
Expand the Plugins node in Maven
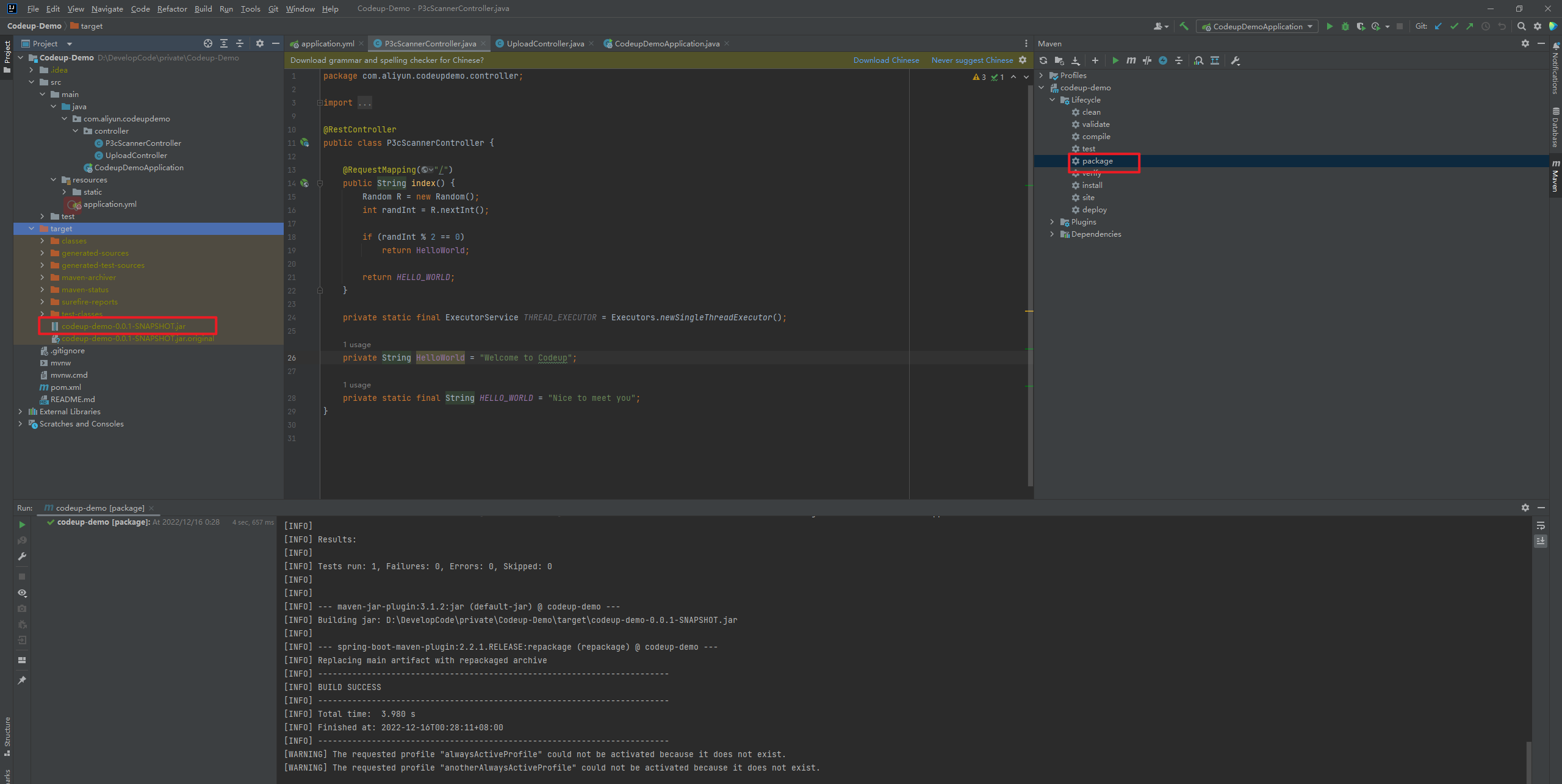[1052, 222]
